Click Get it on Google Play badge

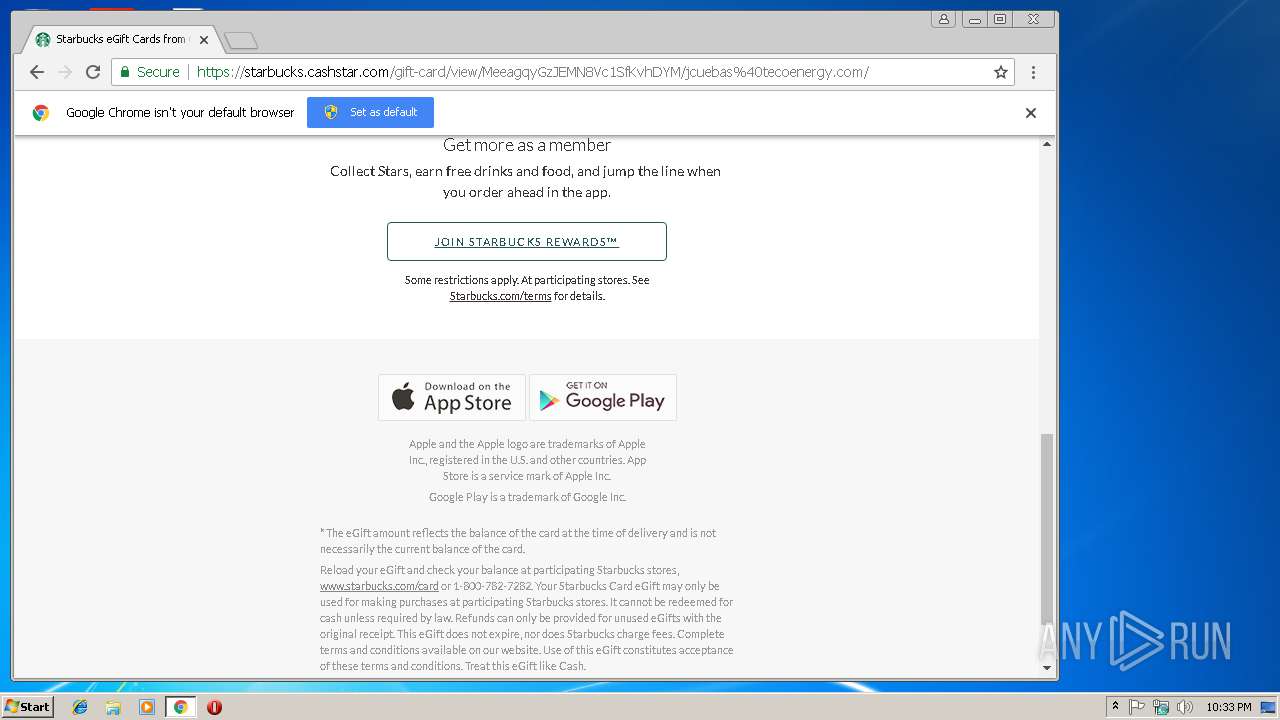point(603,397)
